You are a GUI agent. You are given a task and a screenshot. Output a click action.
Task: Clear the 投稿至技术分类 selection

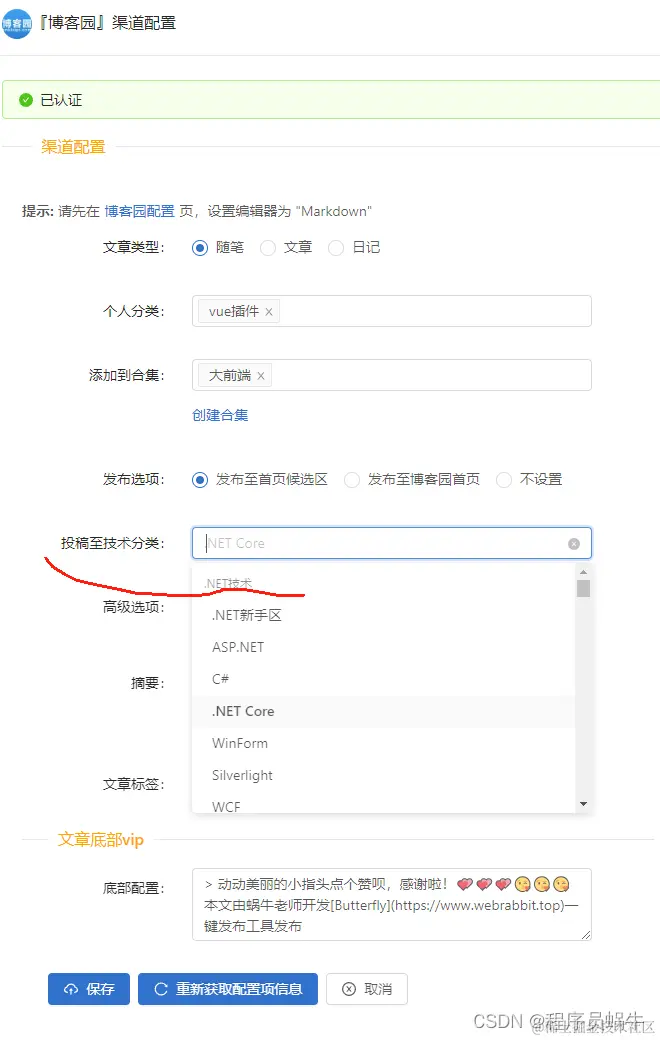pyautogui.click(x=574, y=544)
